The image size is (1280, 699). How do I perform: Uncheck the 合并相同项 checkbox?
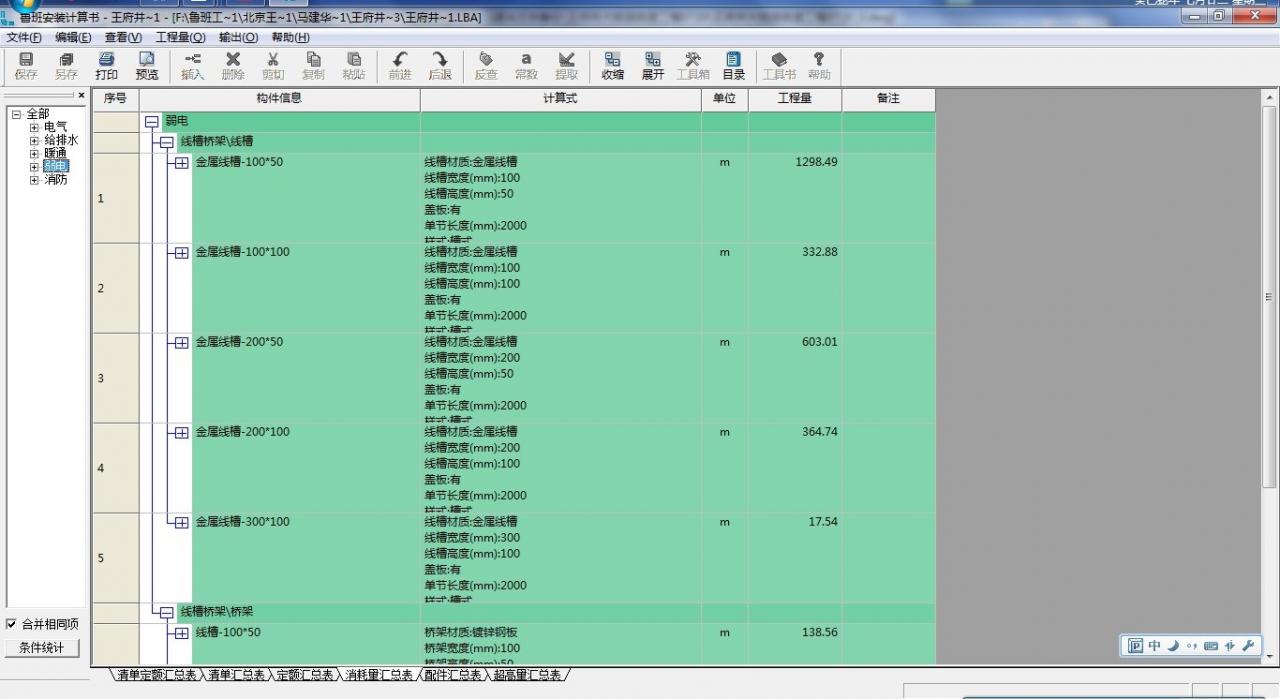pyautogui.click(x=12, y=624)
